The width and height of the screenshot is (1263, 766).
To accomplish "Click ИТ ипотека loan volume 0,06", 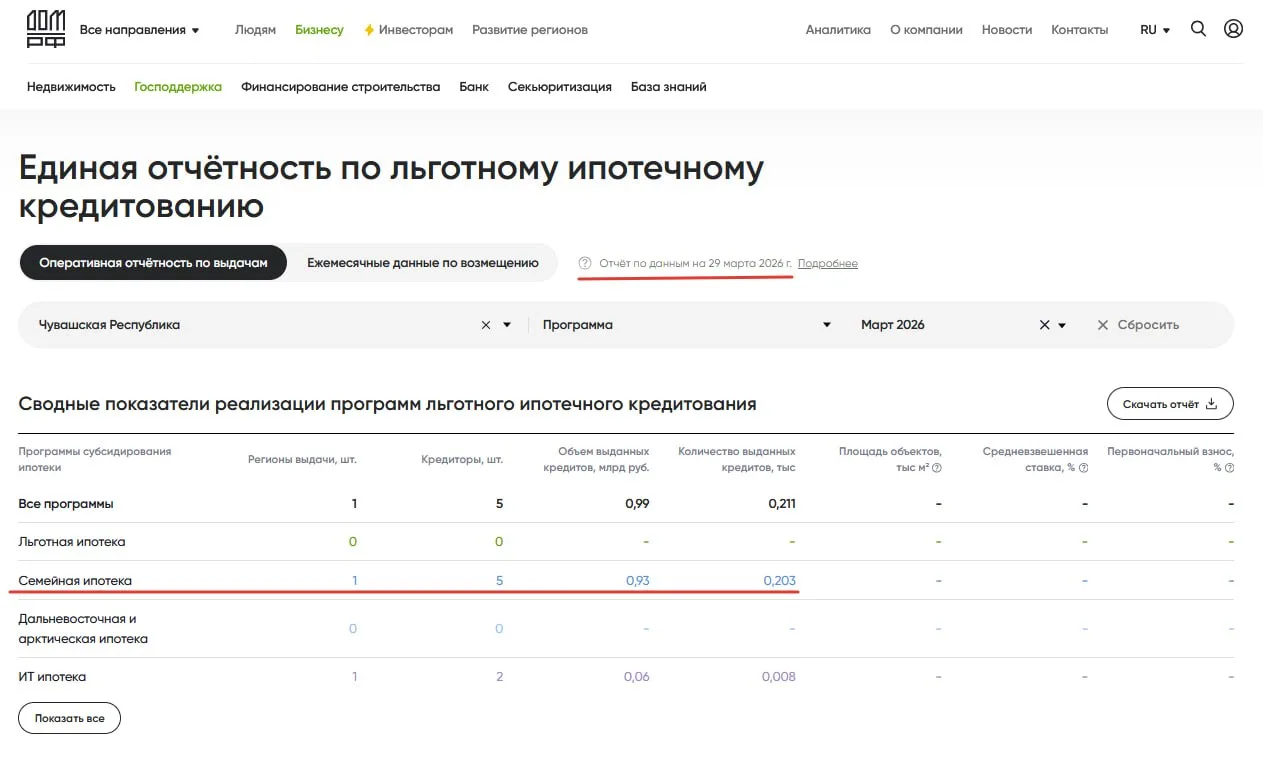I will 637,677.
